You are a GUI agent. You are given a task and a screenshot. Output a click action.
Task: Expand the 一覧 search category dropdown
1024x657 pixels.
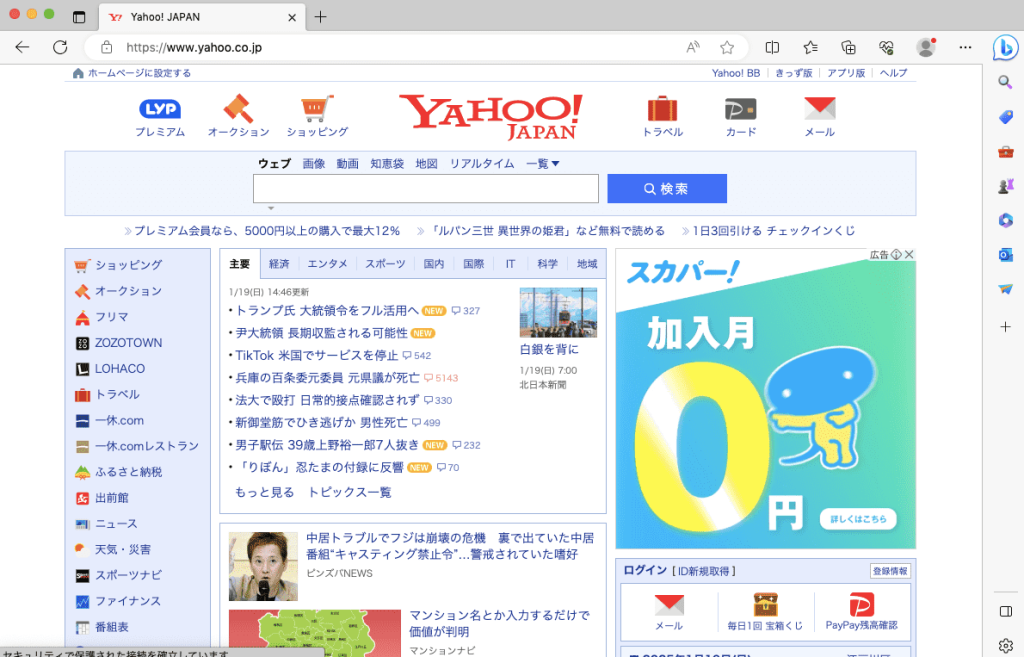[543, 163]
